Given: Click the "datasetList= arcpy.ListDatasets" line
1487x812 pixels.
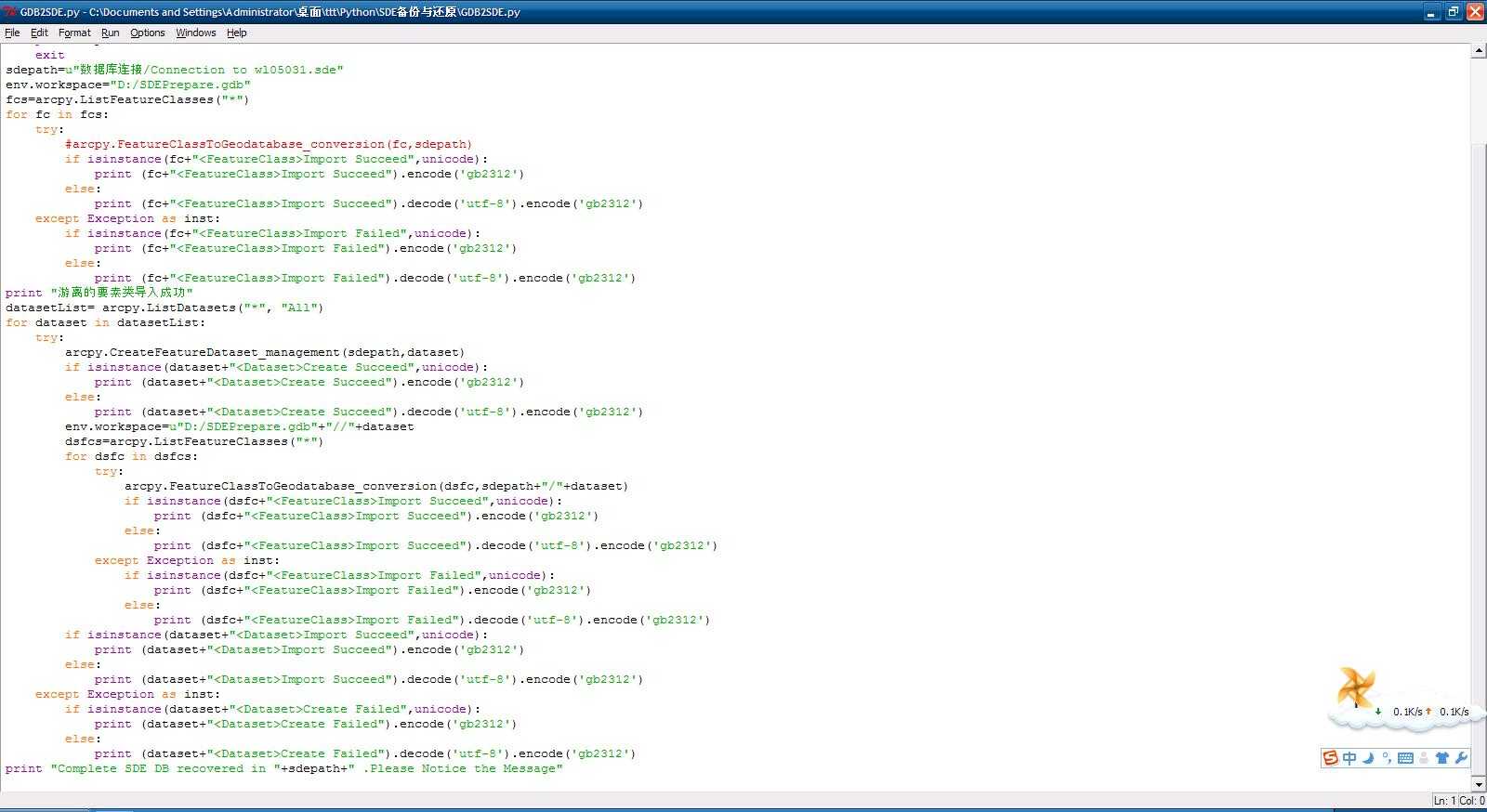Looking at the screenshot, I should [164, 308].
